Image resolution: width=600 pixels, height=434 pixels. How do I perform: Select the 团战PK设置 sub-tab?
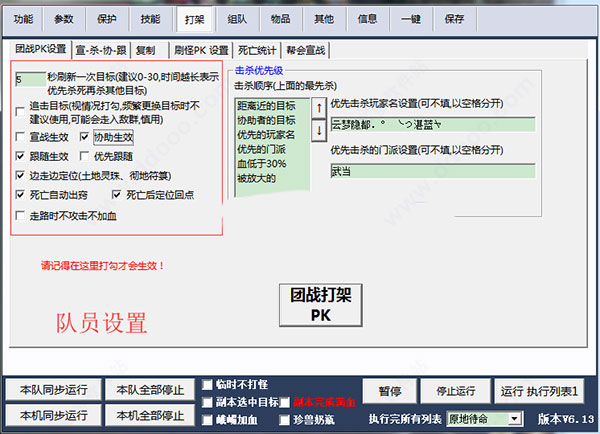click(41, 49)
